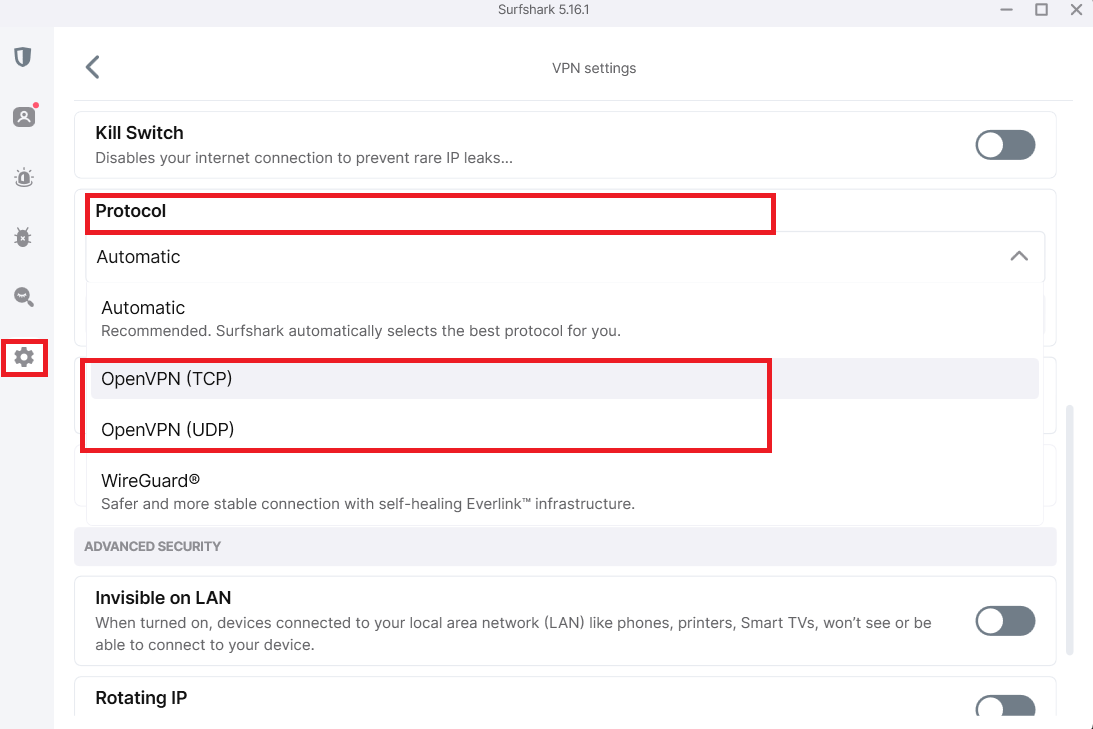Click the Advanced Security section header

565,546
